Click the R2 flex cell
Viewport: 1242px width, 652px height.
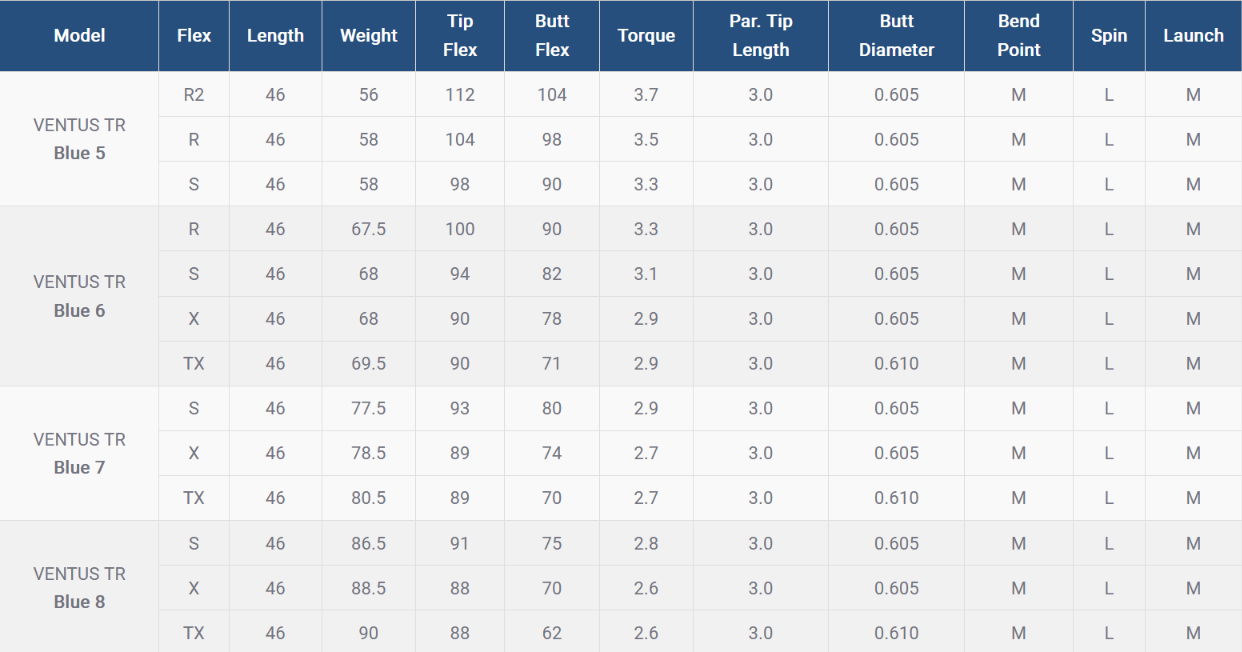point(194,95)
